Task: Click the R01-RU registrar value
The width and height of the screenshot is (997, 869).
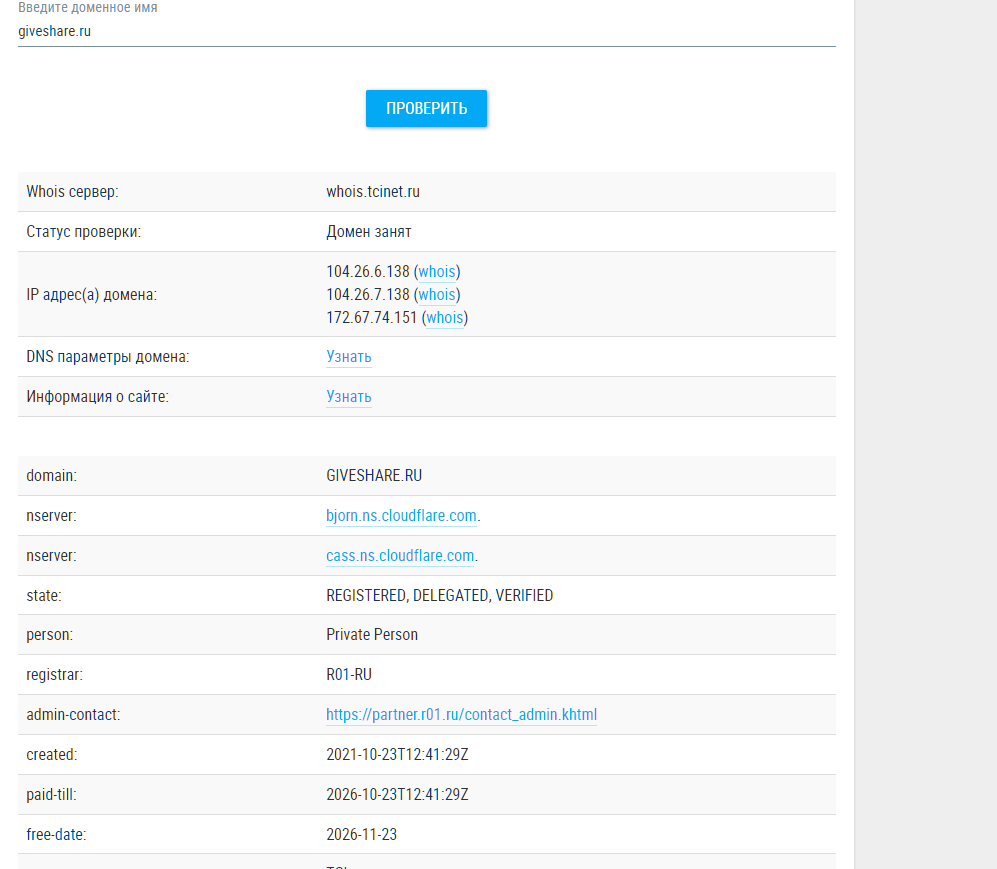Action: (x=348, y=675)
